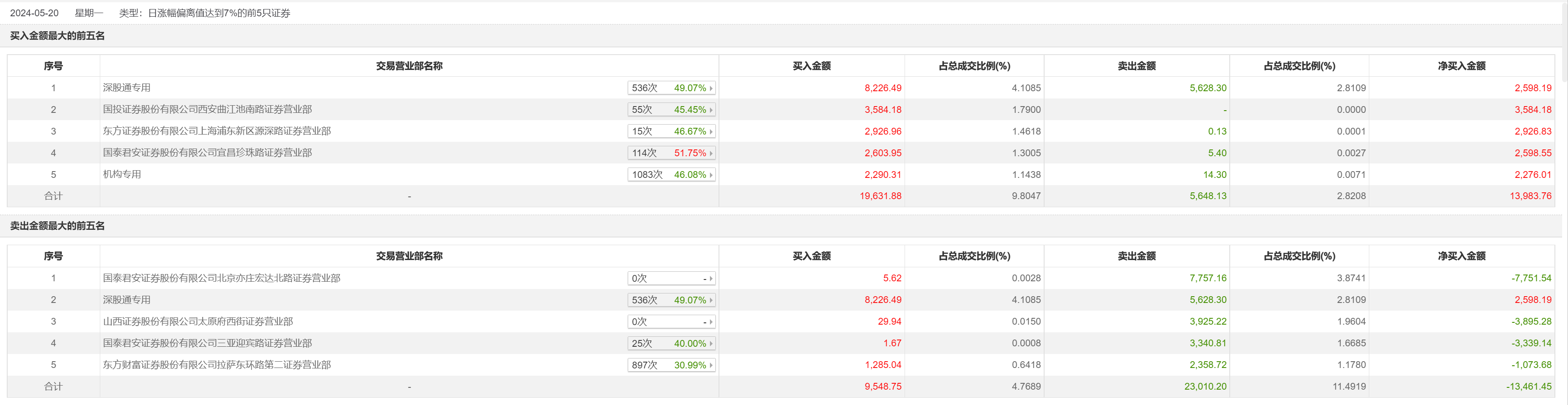Click 山西证券太原府西街证券营业部 link
This screenshot has height=405, width=1568.
198,321
